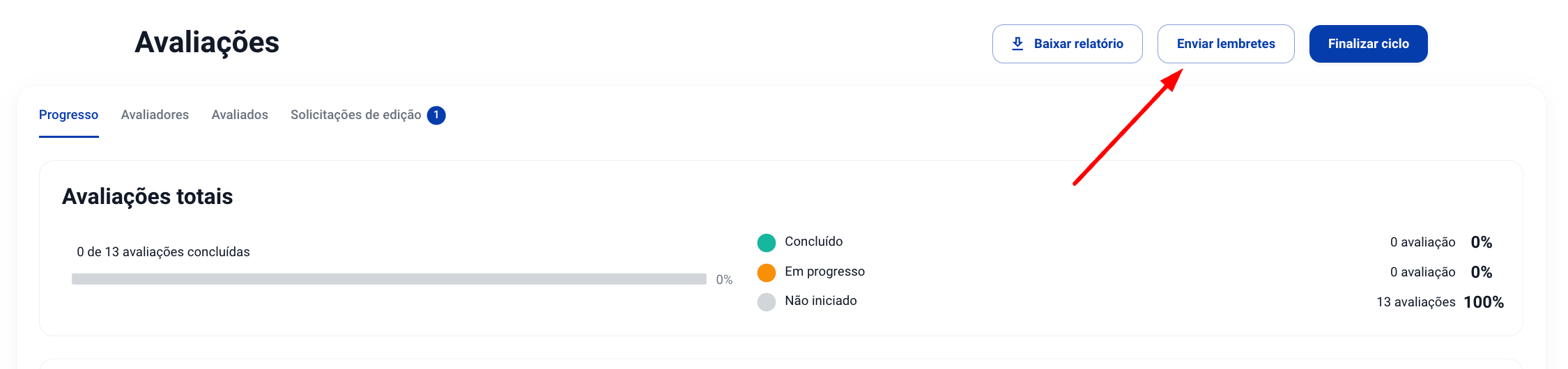
Task: Click the Baixar relatório button
Action: coord(1068,44)
